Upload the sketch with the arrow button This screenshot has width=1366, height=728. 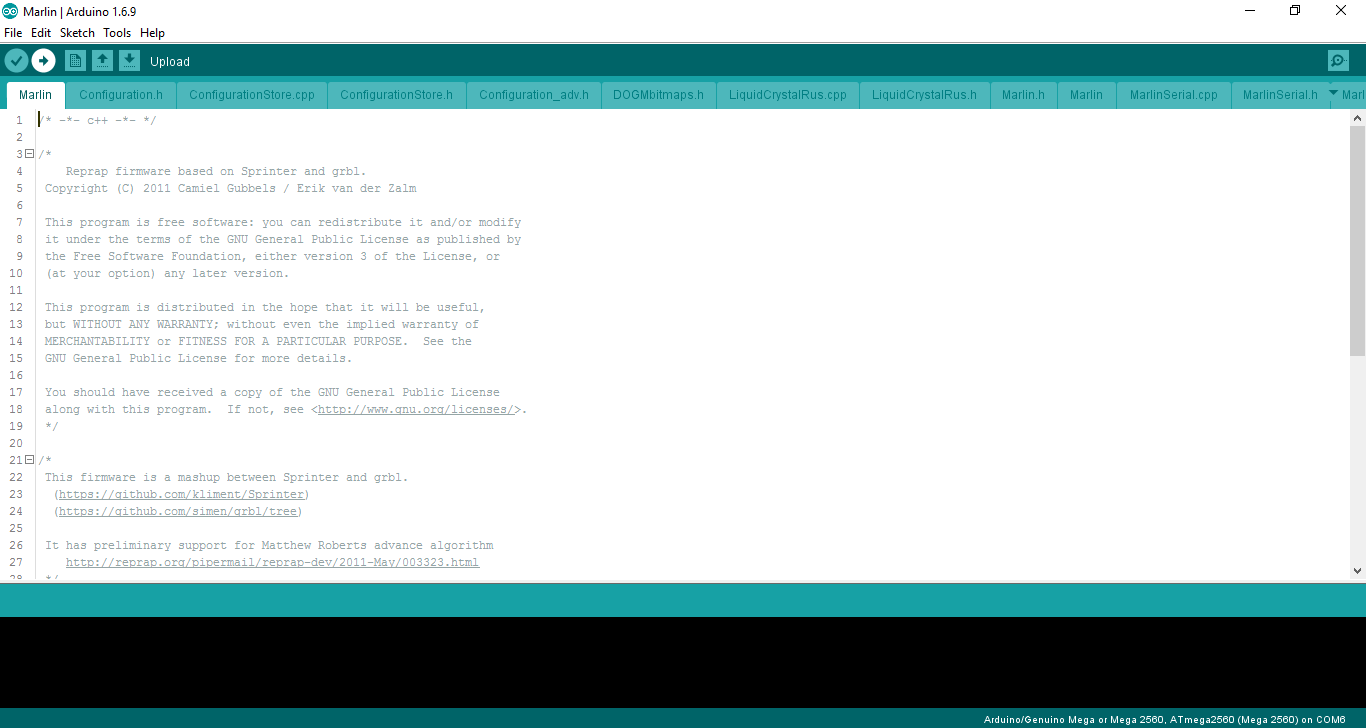pyautogui.click(x=43, y=61)
